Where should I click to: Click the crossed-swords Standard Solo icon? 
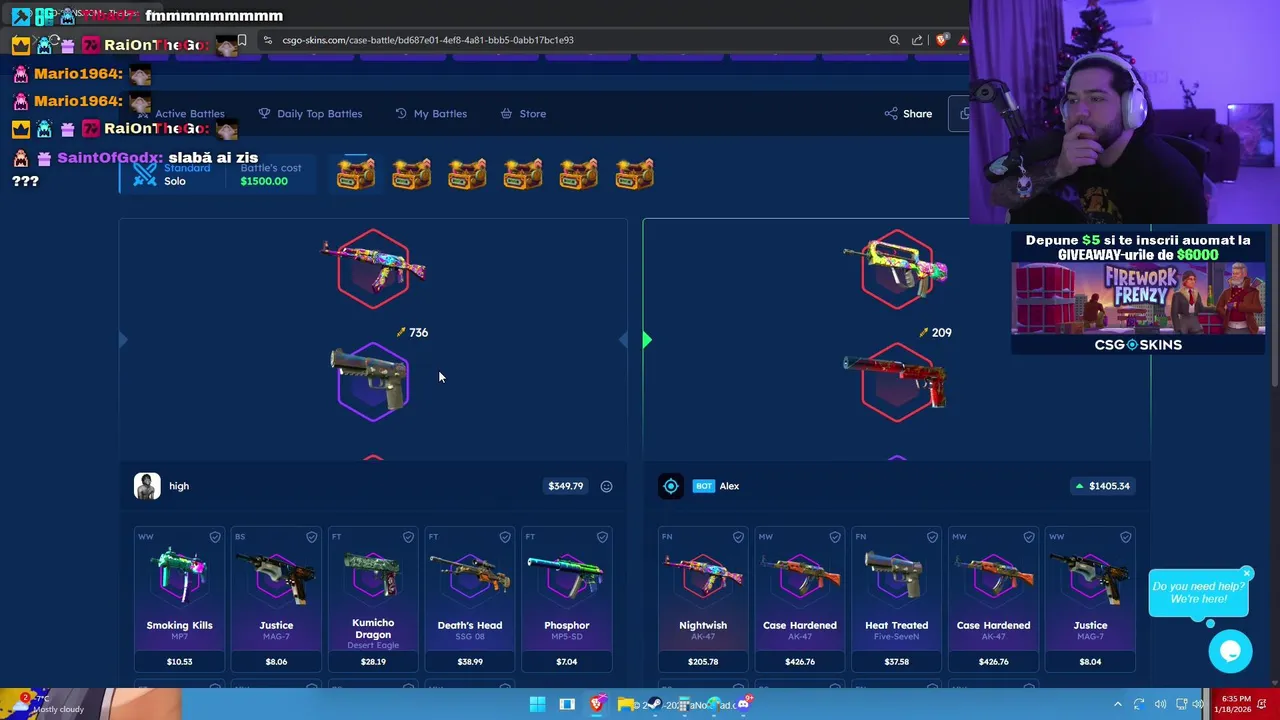click(x=146, y=174)
